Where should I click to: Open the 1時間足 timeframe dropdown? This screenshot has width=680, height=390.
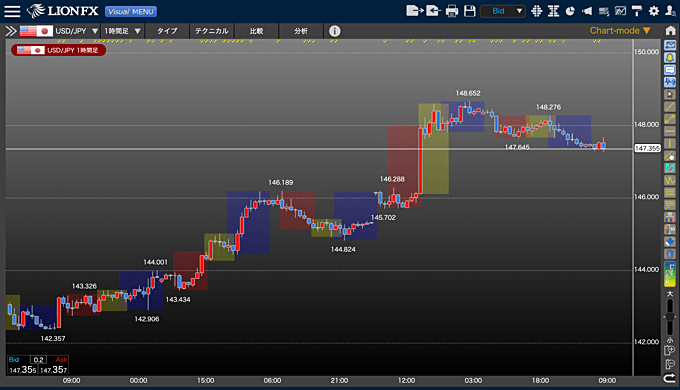[x=122, y=31]
